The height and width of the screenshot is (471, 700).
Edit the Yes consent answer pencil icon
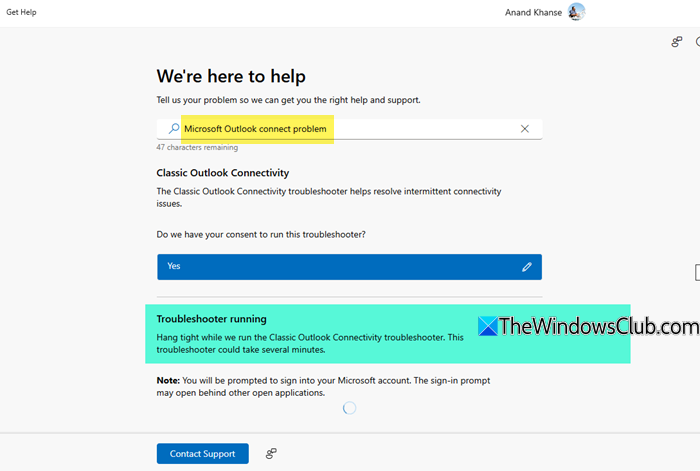pyautogui.click(x=527, y=267)
